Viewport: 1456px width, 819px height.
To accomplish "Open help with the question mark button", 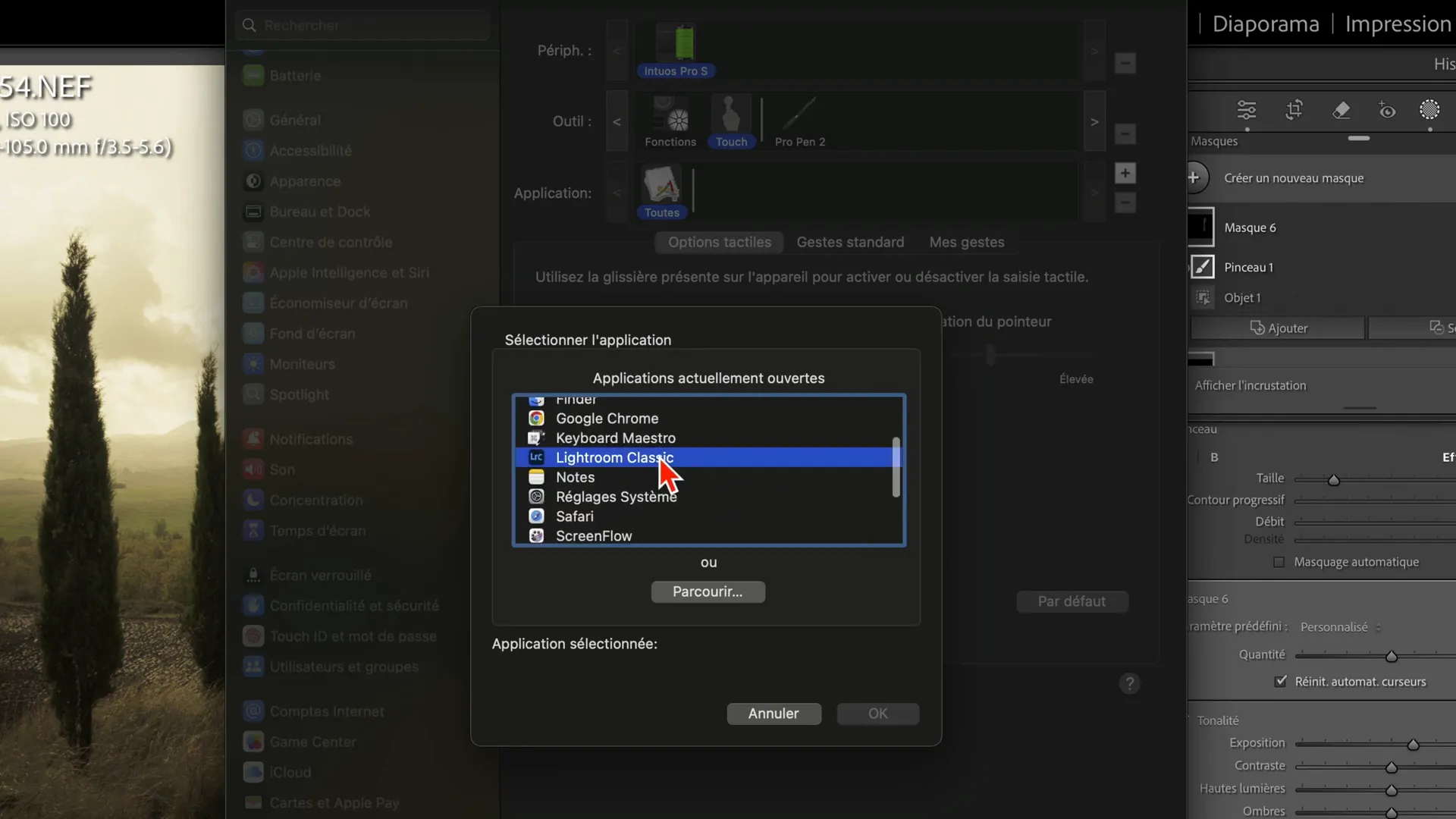I will click(1129, 684).
